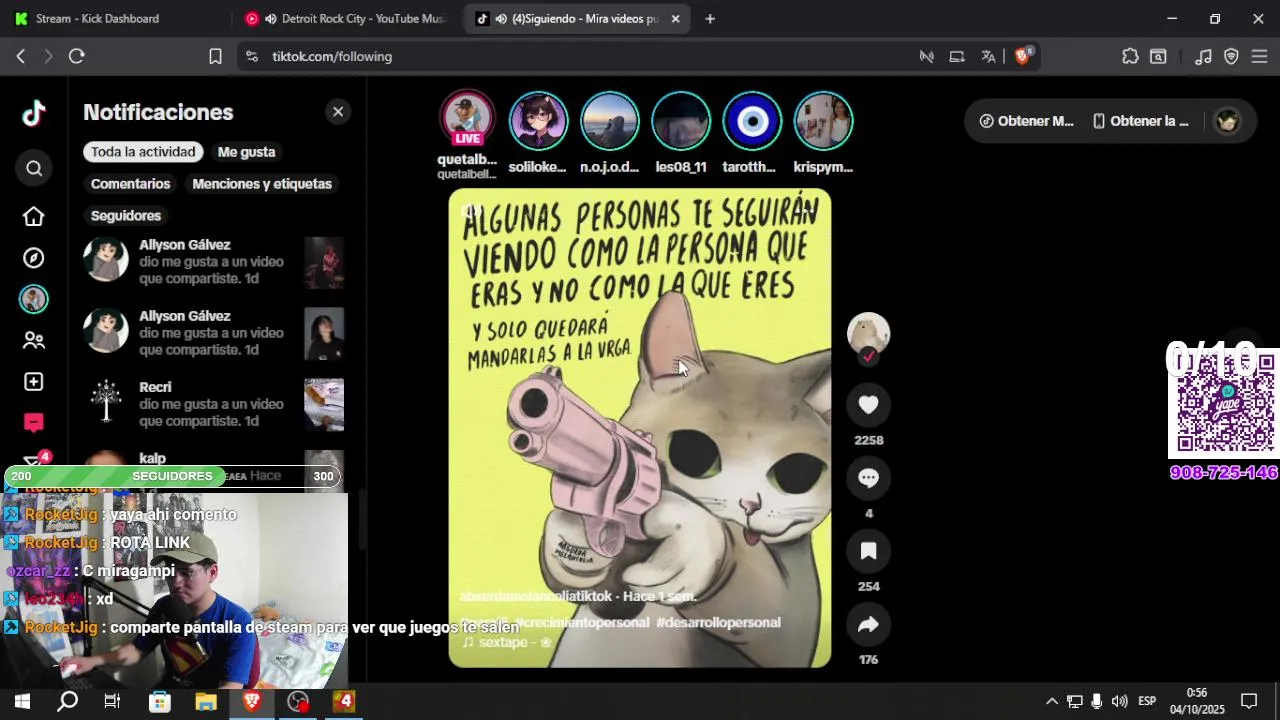Open video comments bubble icon

(868, 478)
